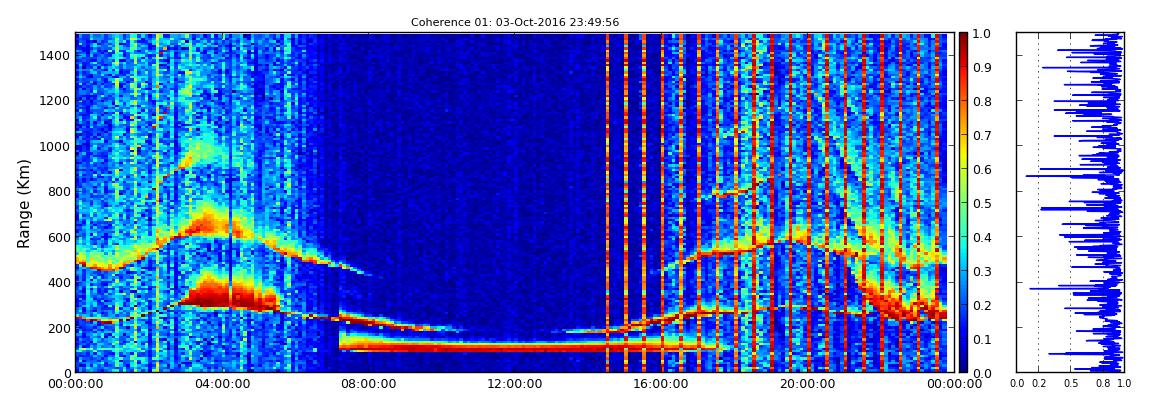Screen dimensions: 1150x407
Task: Click the 20:00:00 time axis label
Action: coord(807,384)
